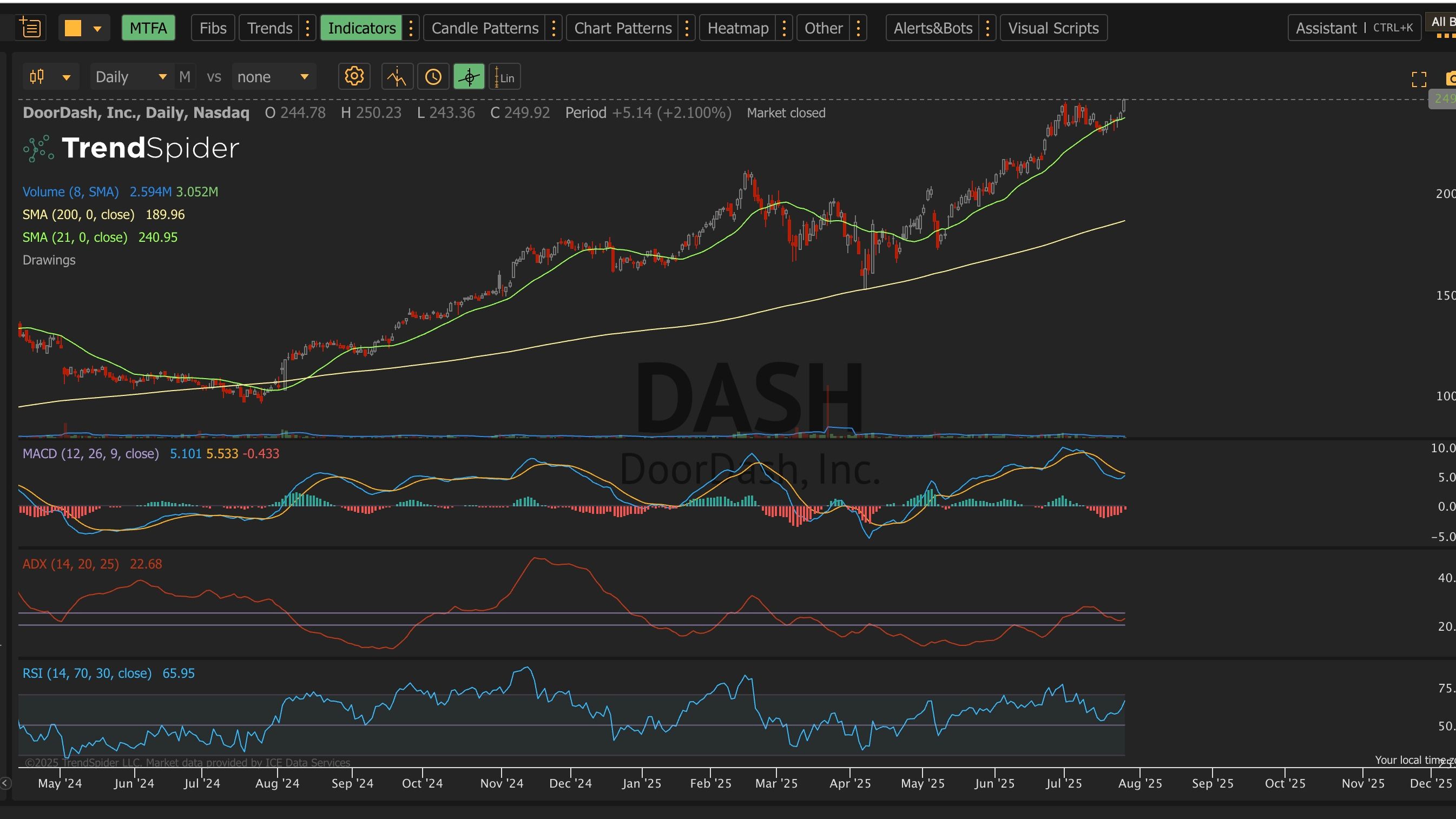Select the Chart Patterns tab
Viewport: 1456px width, 819px height.
(622, 28)
